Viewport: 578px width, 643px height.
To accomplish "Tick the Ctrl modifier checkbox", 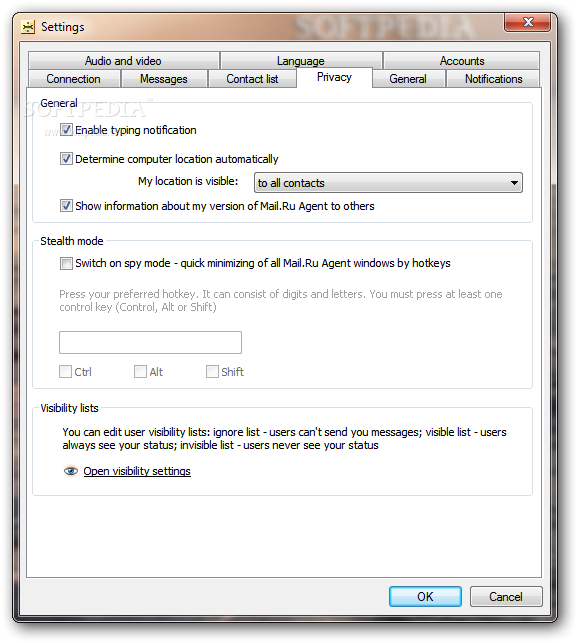I will 65,372.
